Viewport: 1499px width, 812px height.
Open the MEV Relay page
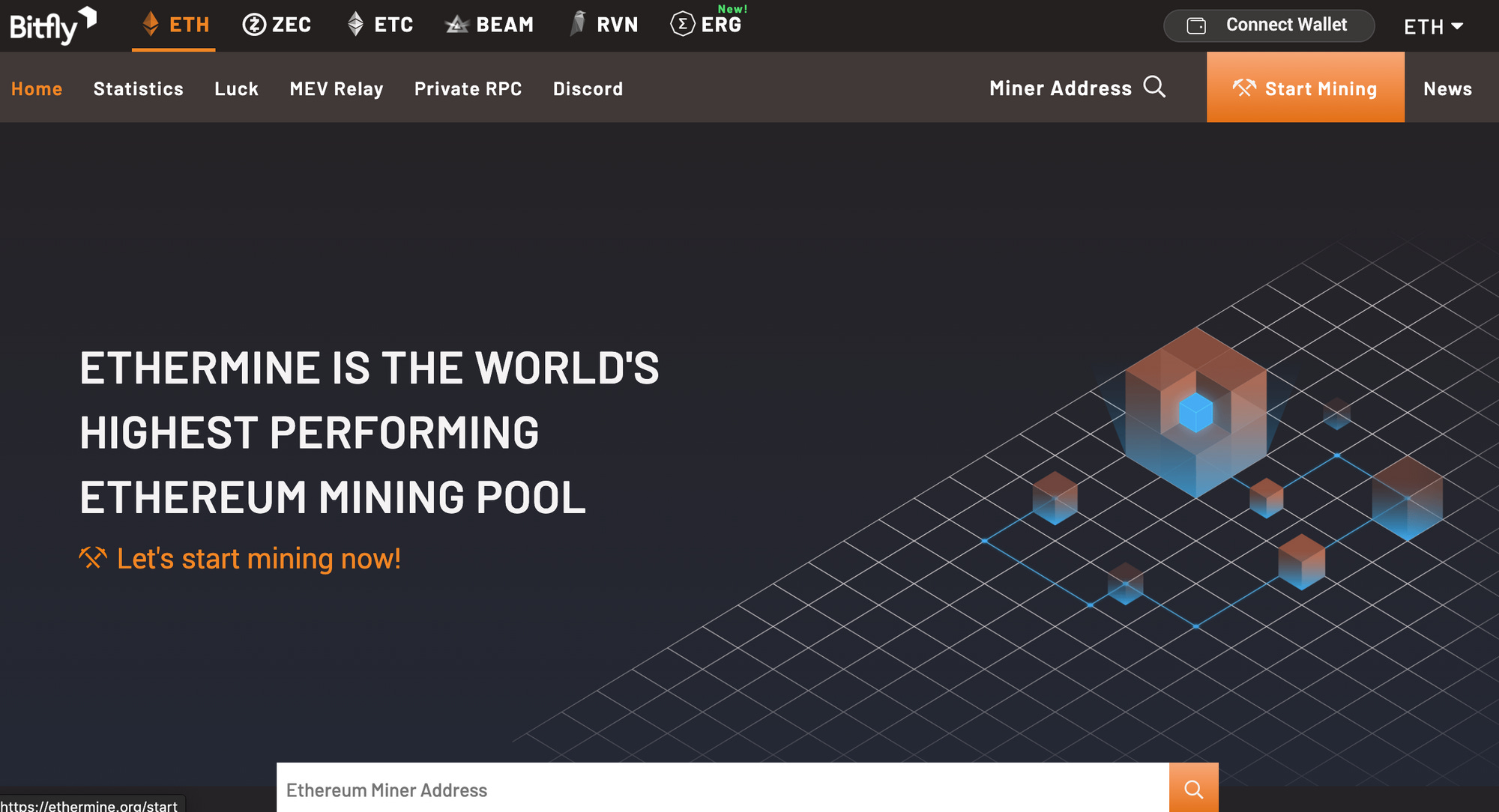click(337, 88)
